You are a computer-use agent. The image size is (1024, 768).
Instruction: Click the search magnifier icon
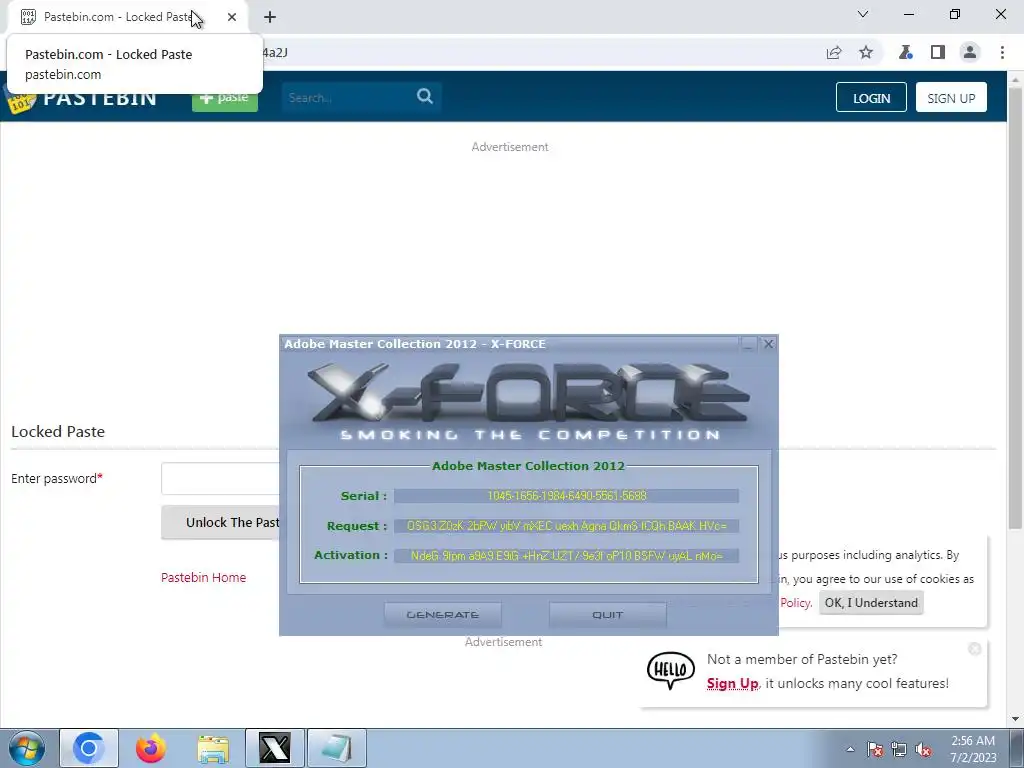tap(425, 97)
